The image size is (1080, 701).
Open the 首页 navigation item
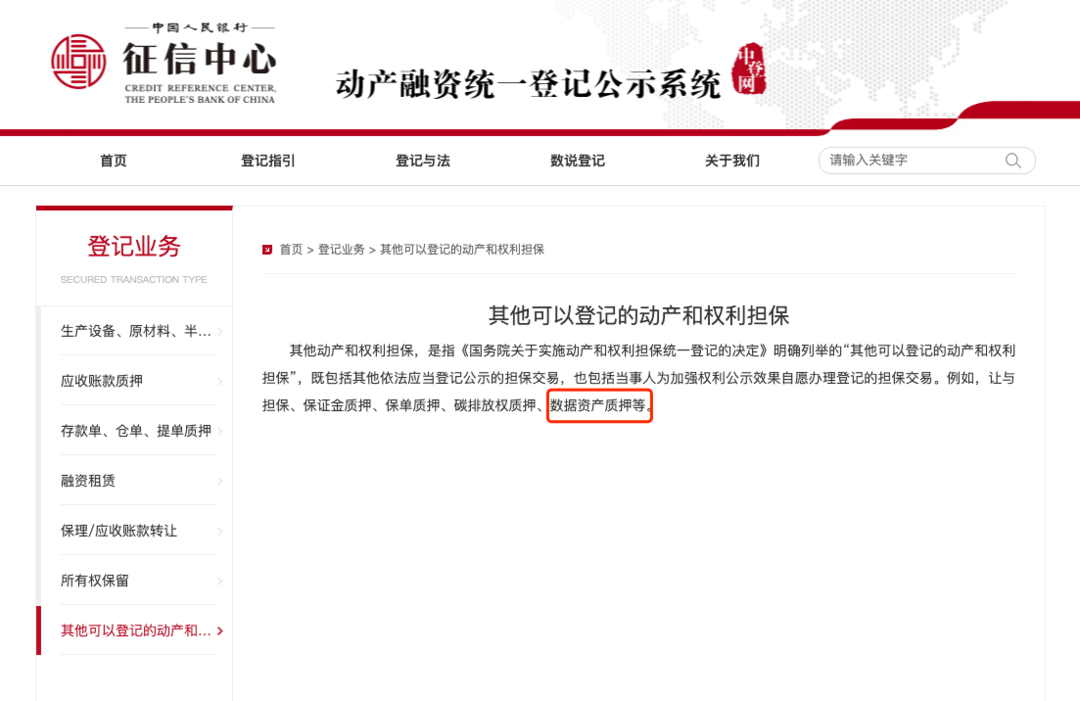click(x=114, y=160)
